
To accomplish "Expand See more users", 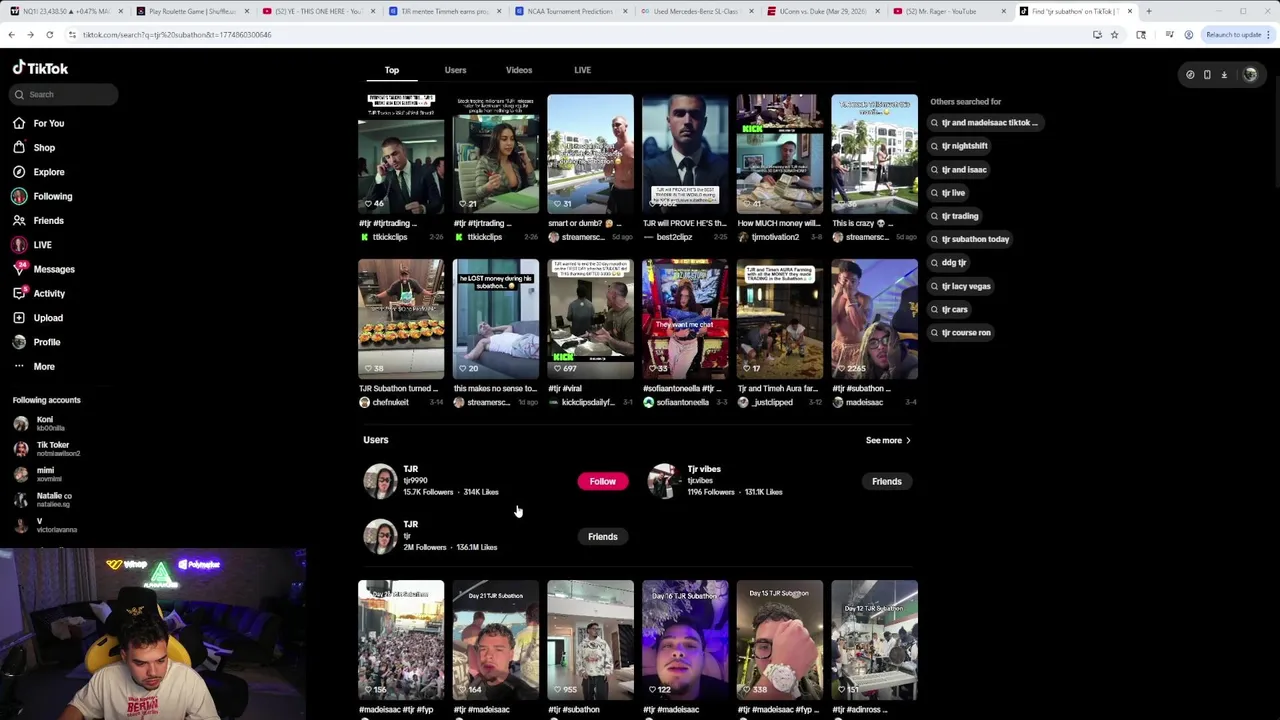I will [x=888, y=440].
